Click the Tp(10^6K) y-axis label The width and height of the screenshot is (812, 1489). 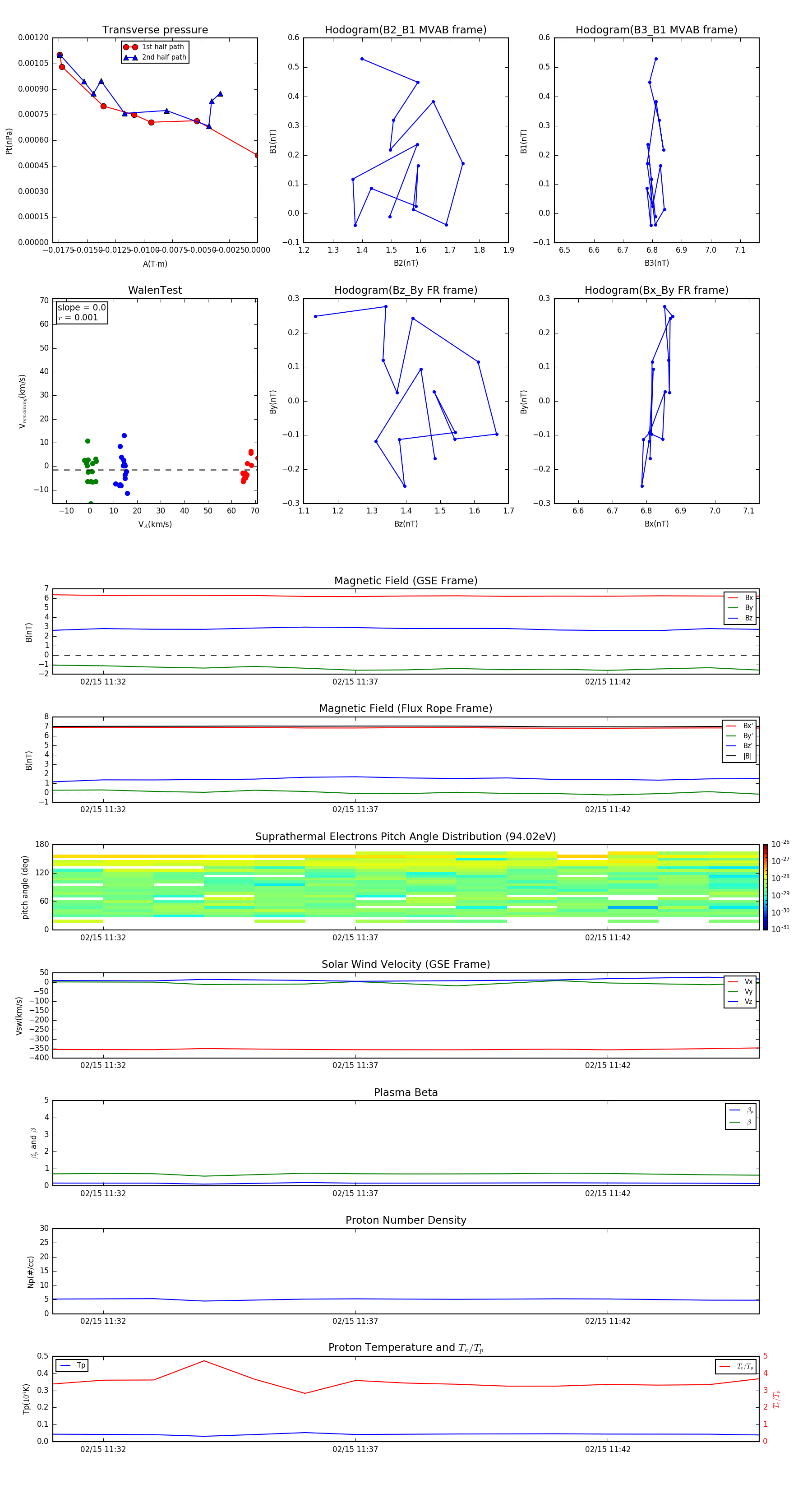coord(26,1399)
